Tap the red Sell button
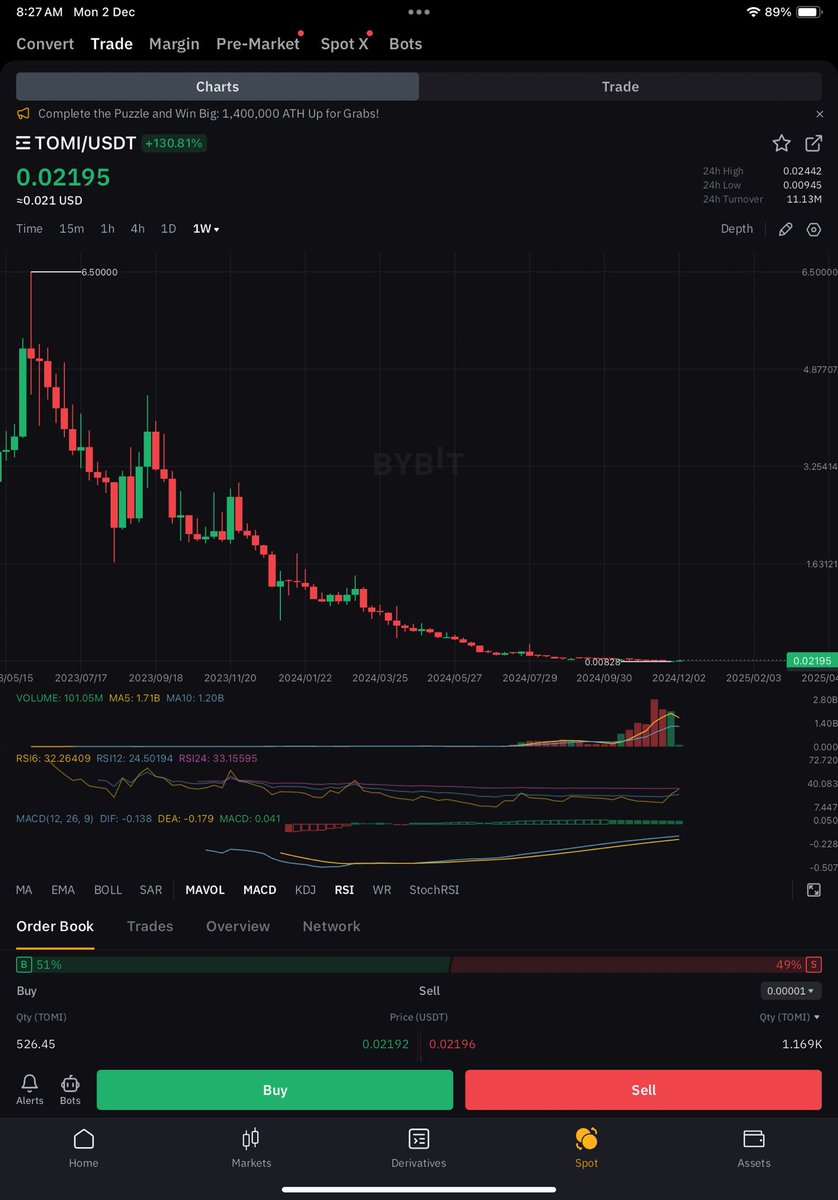The width and height of the screenshot is (838, 1200). (x=643, y=1090)
